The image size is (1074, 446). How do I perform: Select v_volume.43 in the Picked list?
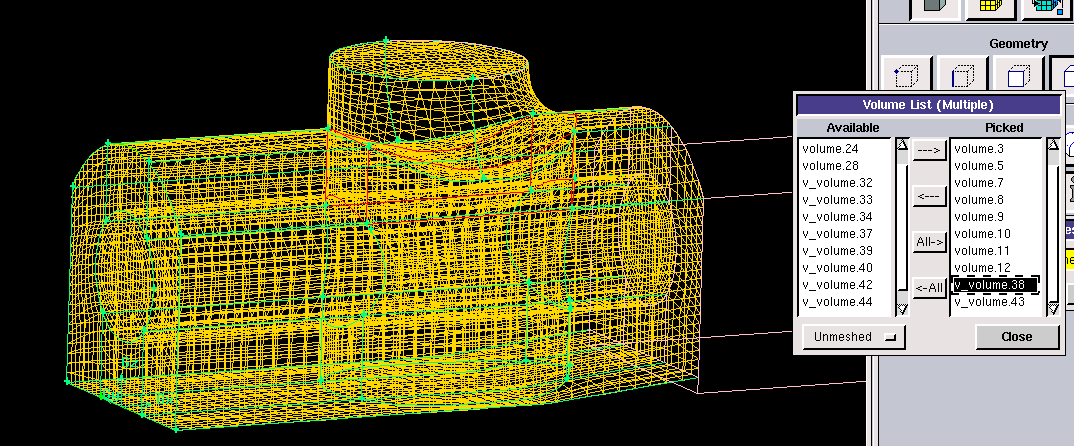click(x=989, y=302)
